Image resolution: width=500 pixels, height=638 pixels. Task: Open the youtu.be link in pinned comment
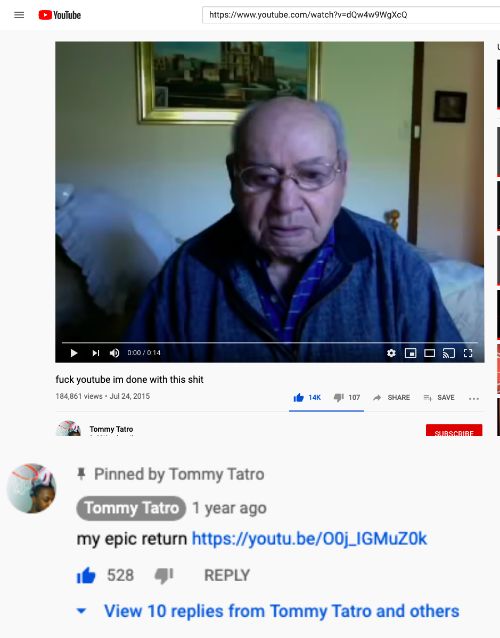pyautogui.click(x=309, y=539)
